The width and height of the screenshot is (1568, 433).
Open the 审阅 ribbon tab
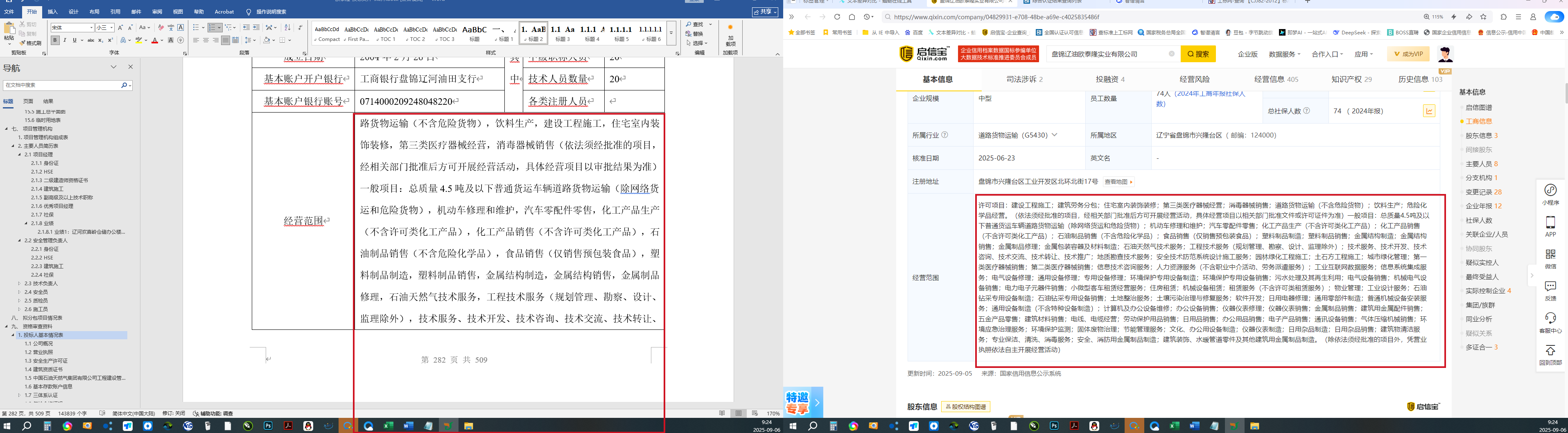tap(157, 11)
